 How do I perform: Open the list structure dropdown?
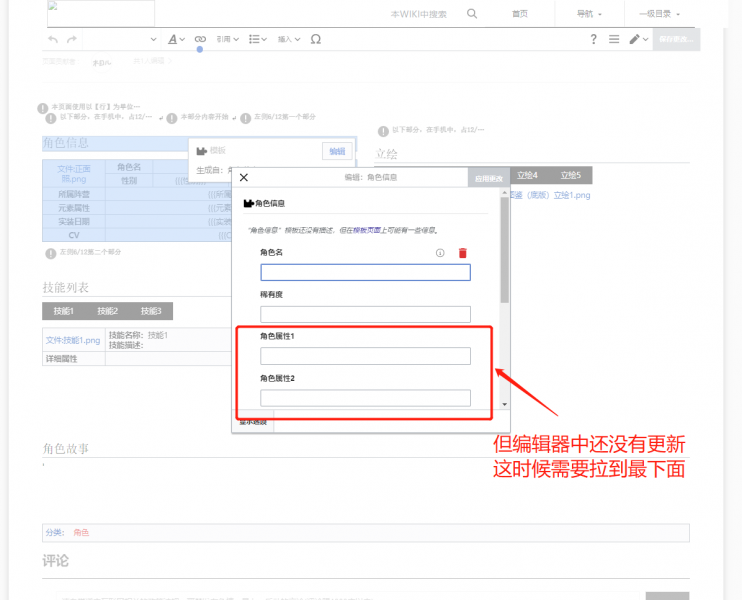[258, 39]
